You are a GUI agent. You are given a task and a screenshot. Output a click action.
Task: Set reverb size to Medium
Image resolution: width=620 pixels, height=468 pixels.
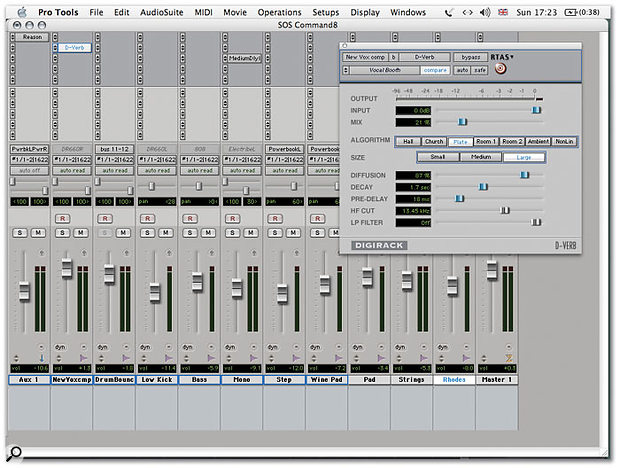[481, 157]
